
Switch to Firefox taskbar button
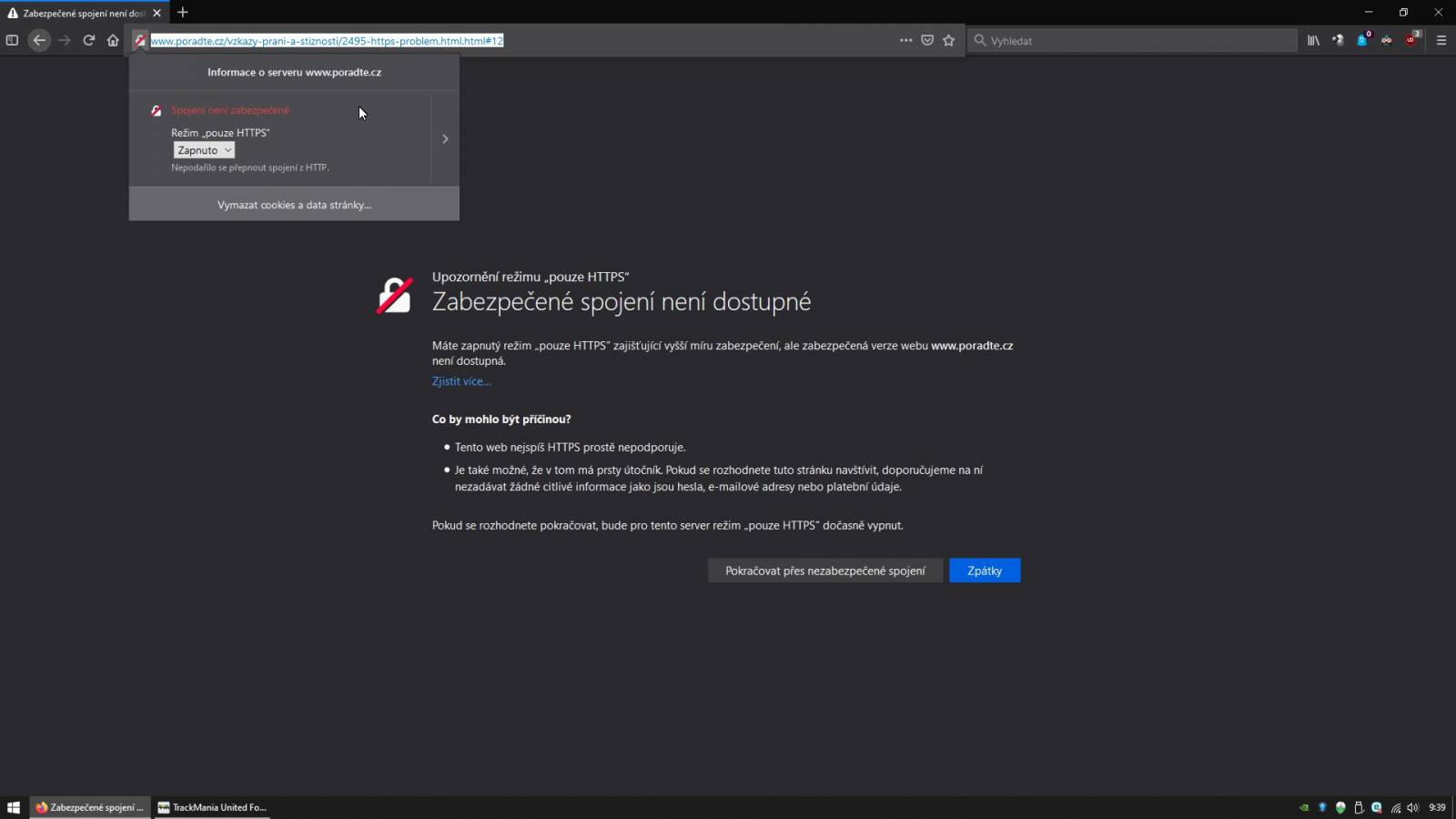pyautogui.click(x=90, y=807)
